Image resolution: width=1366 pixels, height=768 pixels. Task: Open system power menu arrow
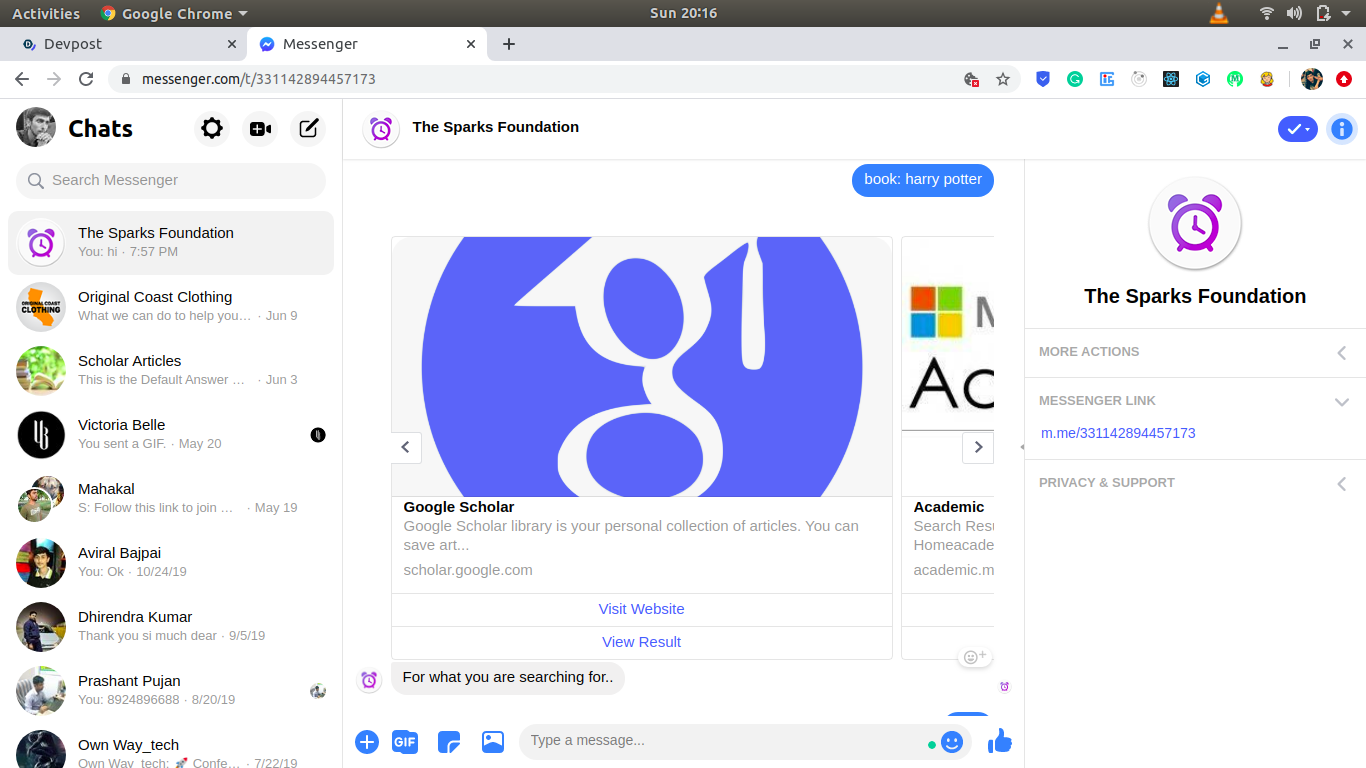(1347, 14)
